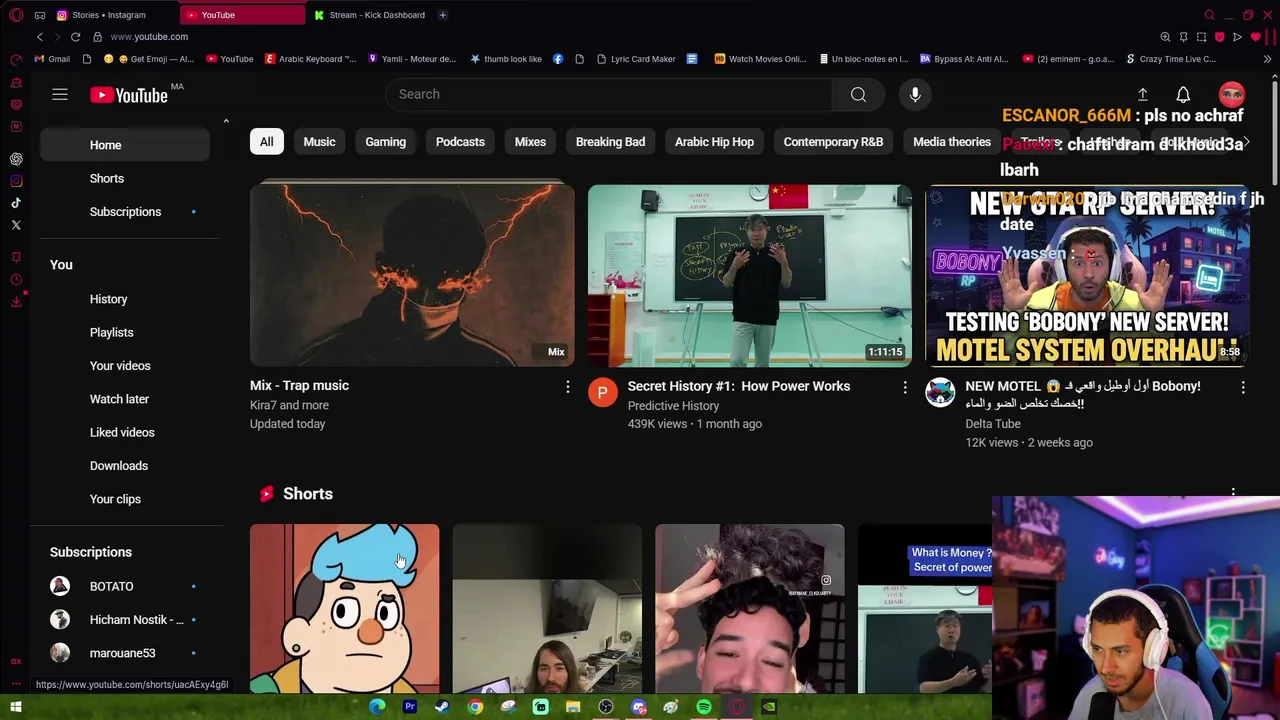Click the Windows Start button
This screenshot has width=1280, height=720.
pos(16,707)
